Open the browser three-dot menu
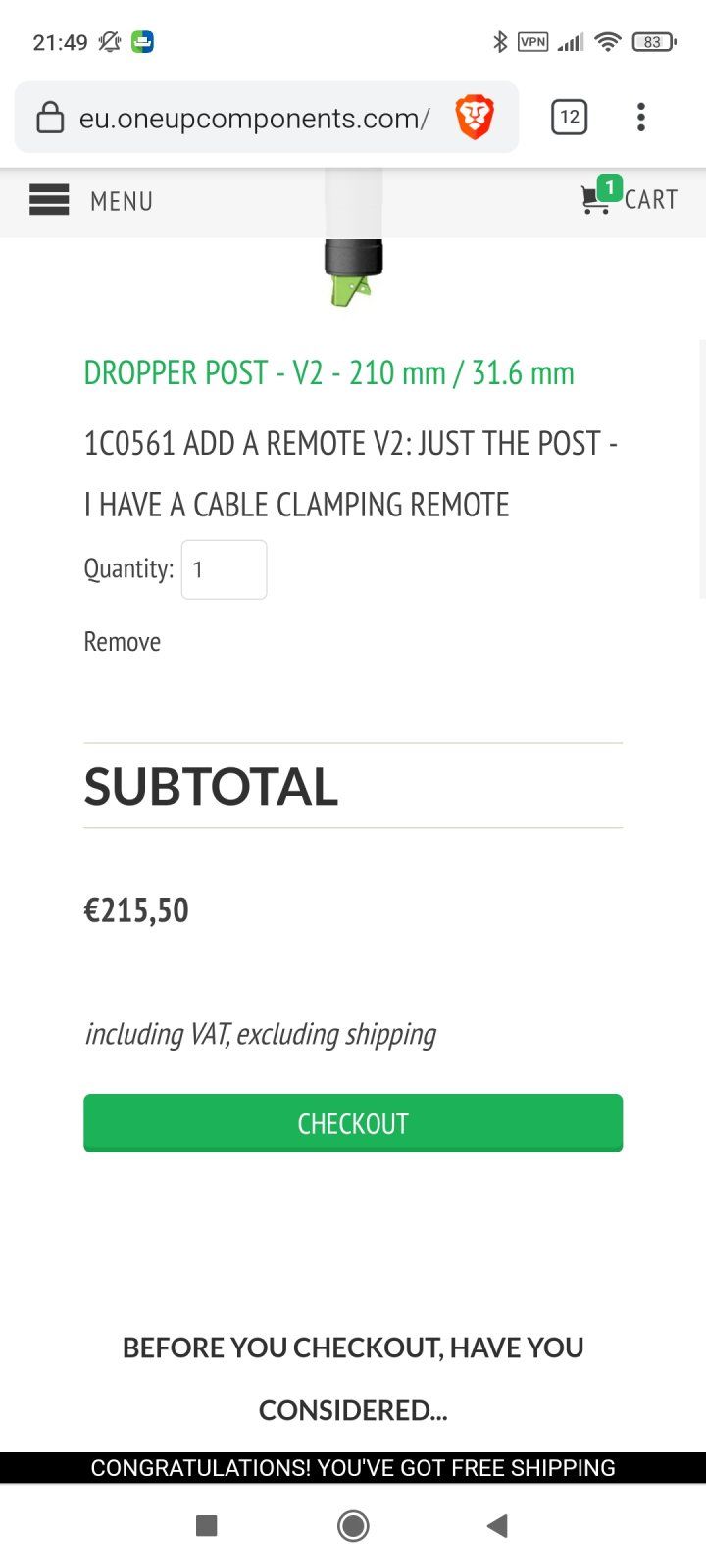The width and height of the screenshot is (706, 1568). (x=641, y=118)
